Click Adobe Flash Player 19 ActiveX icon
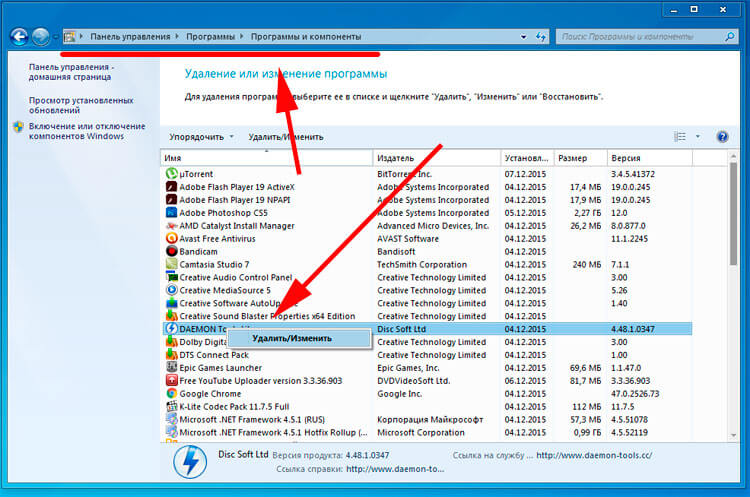The height and width of the screenshot is (497, 750). [171, 187]
